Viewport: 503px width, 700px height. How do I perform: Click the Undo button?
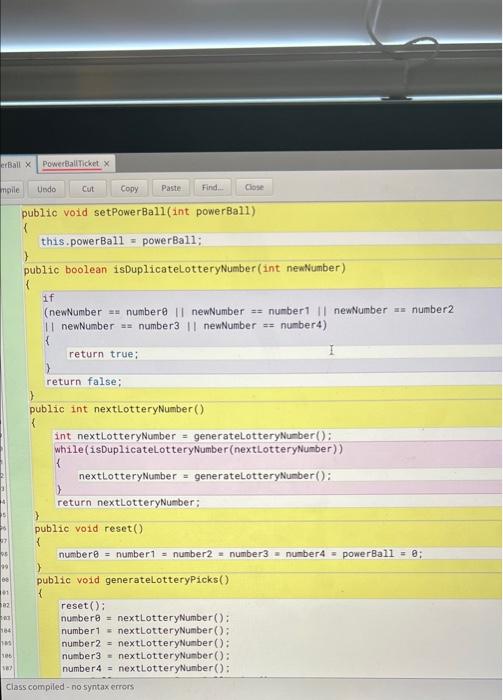click(x=46, y=189)
